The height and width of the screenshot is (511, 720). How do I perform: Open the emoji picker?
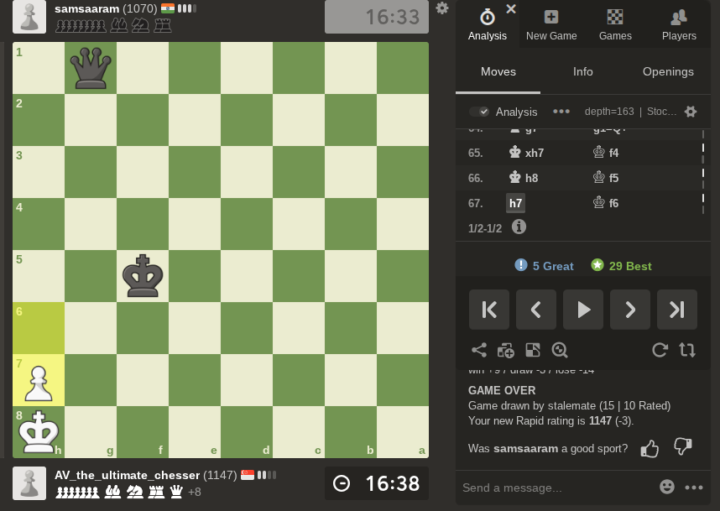[x=667, y=487]
